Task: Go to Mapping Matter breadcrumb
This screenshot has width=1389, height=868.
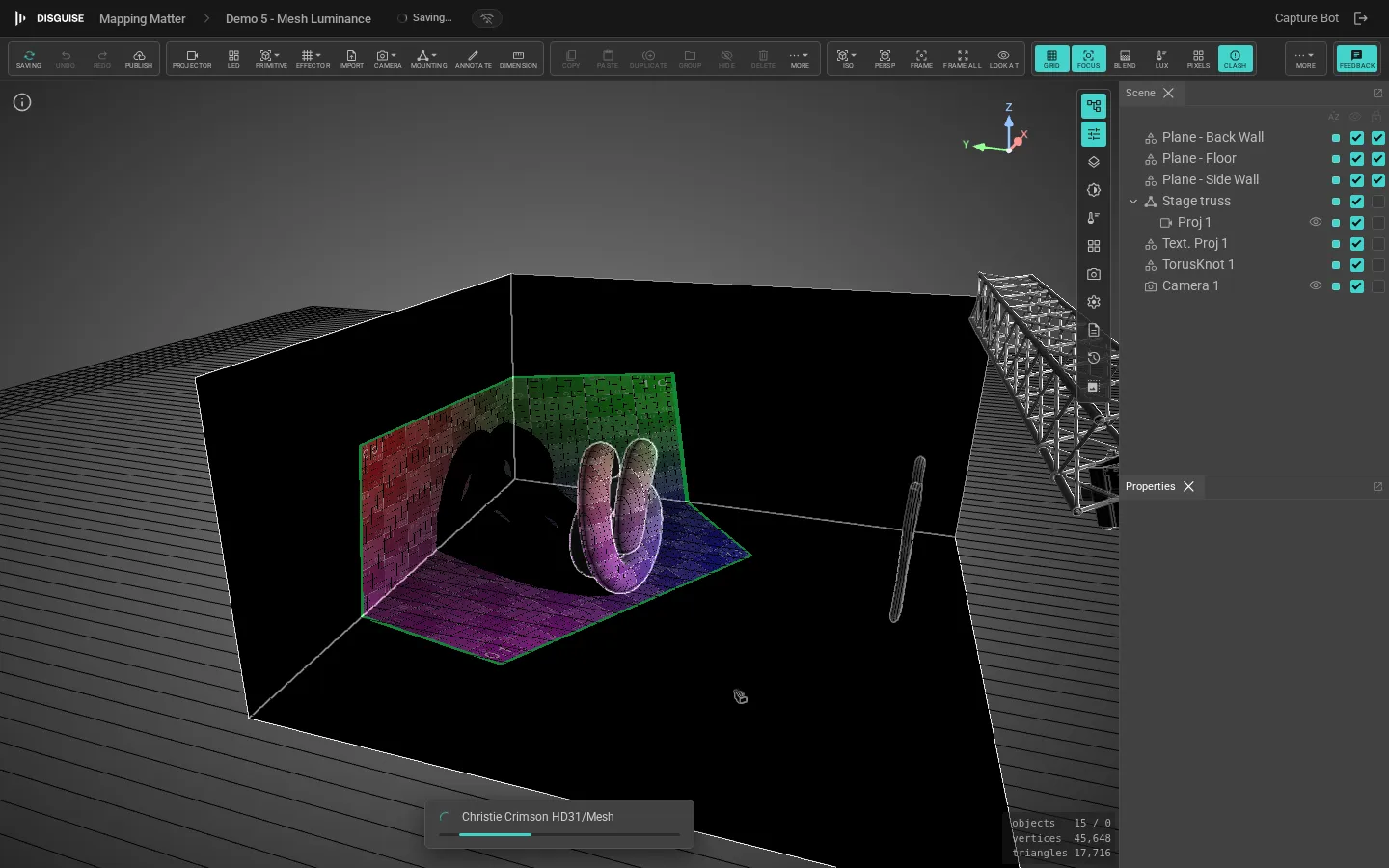Action: 143,18
